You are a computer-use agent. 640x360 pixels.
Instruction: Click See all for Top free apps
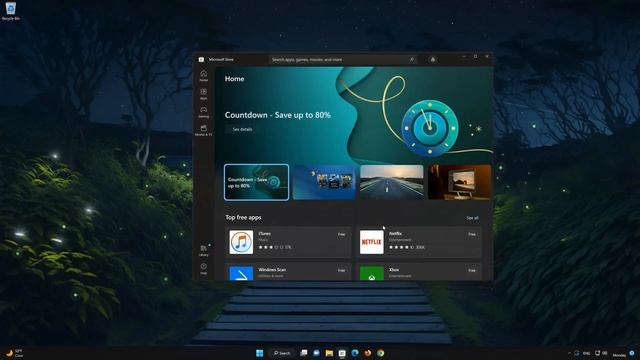point(472,218)
